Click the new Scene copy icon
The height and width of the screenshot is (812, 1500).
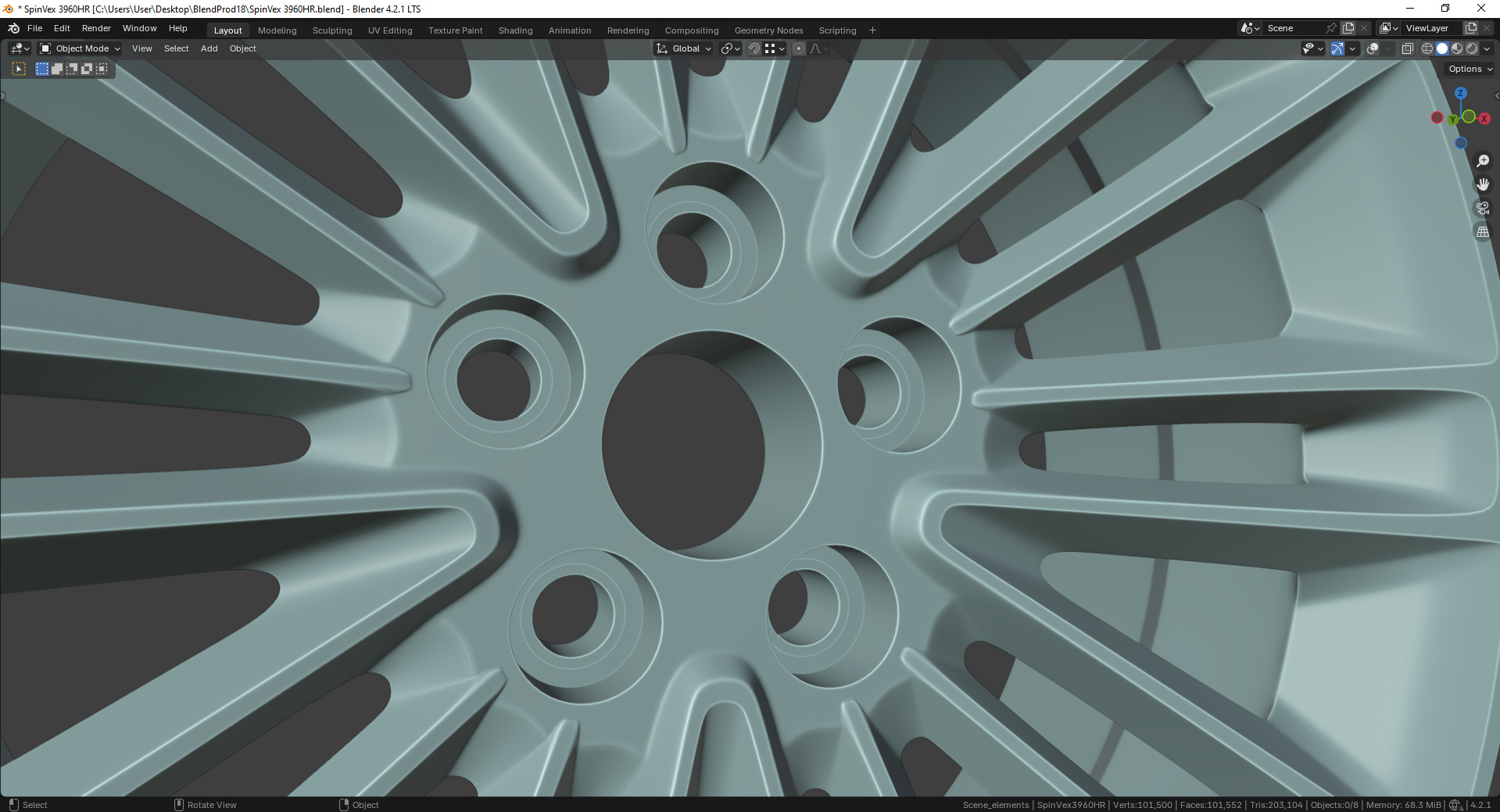tap(1348, 28)
